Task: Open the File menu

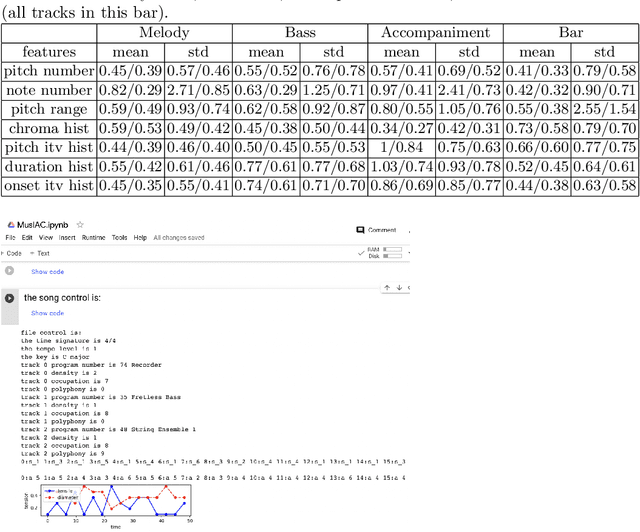Action: [10, 238]
